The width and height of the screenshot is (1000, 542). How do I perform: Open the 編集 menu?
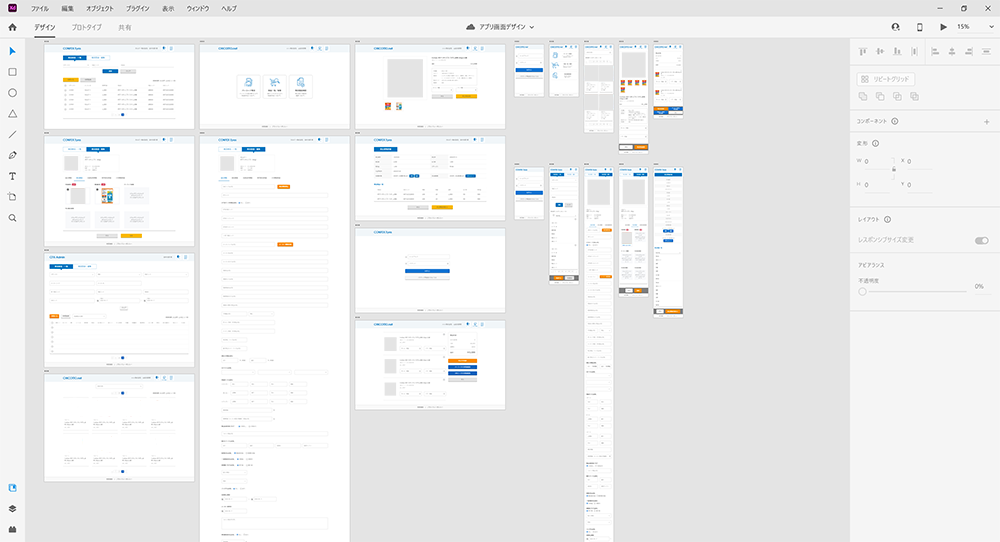click(x=68, y=8)
